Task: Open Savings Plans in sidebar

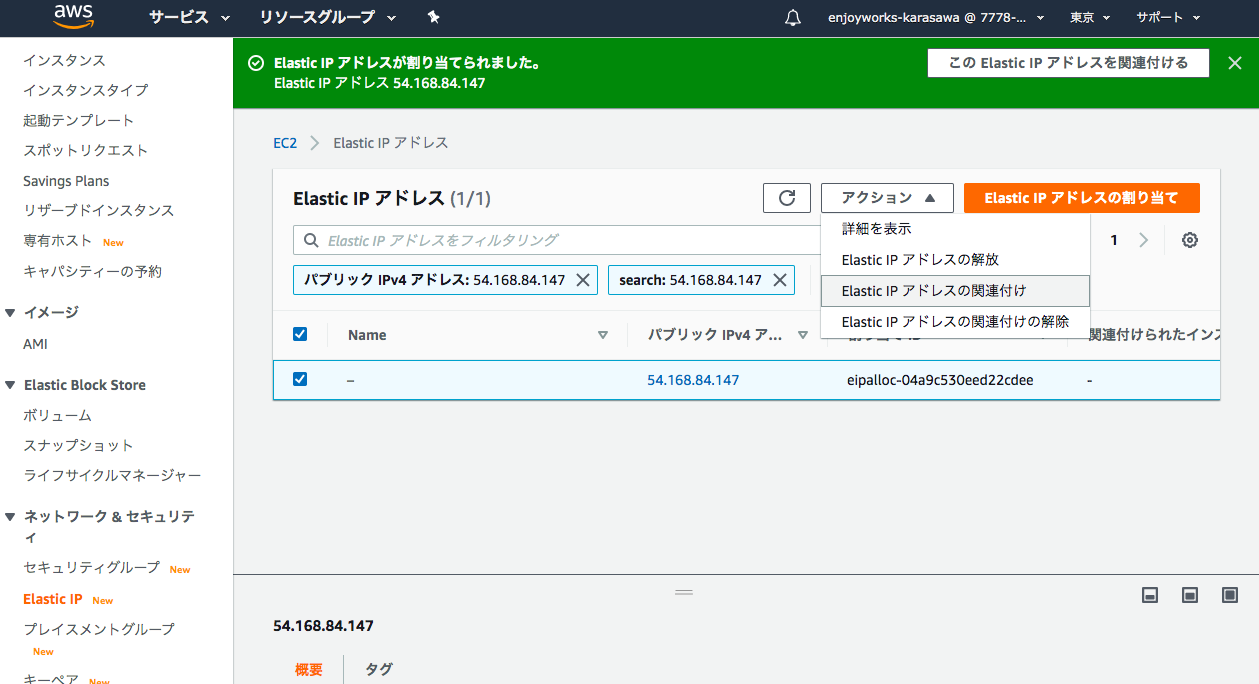Action: pos(66,181)
